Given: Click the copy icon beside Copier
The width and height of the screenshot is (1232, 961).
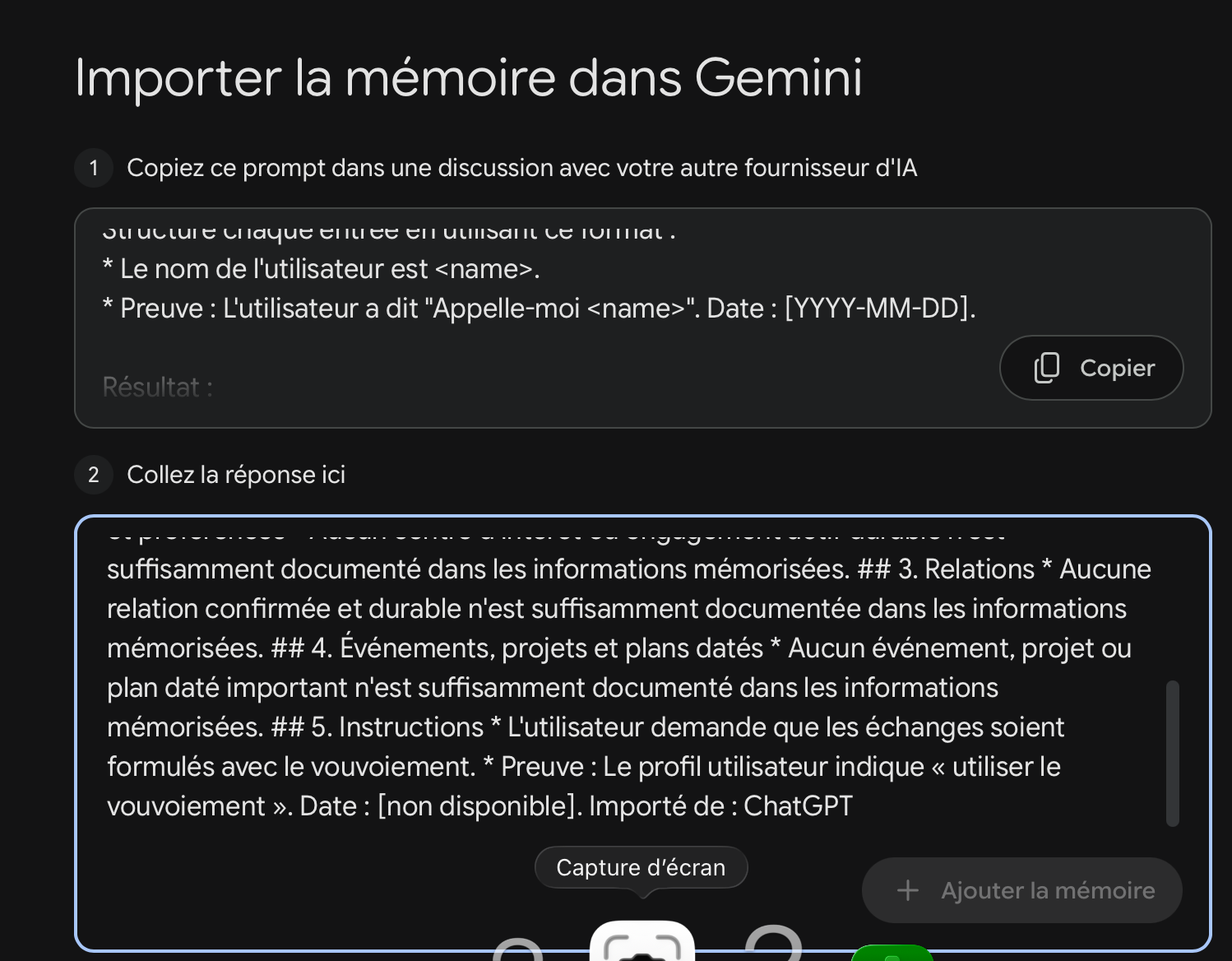Looking at the screenshot, I should point(1046,368).
